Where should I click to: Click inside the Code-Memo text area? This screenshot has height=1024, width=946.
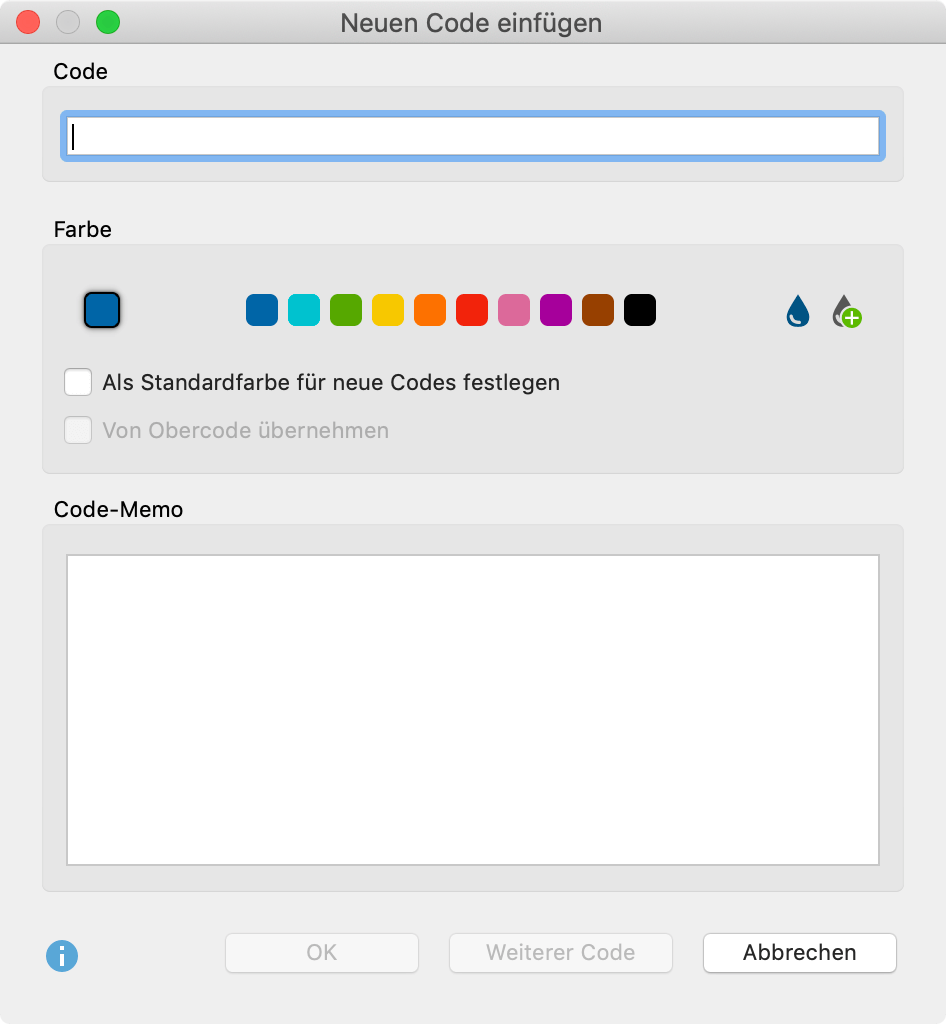coord(473,710)
